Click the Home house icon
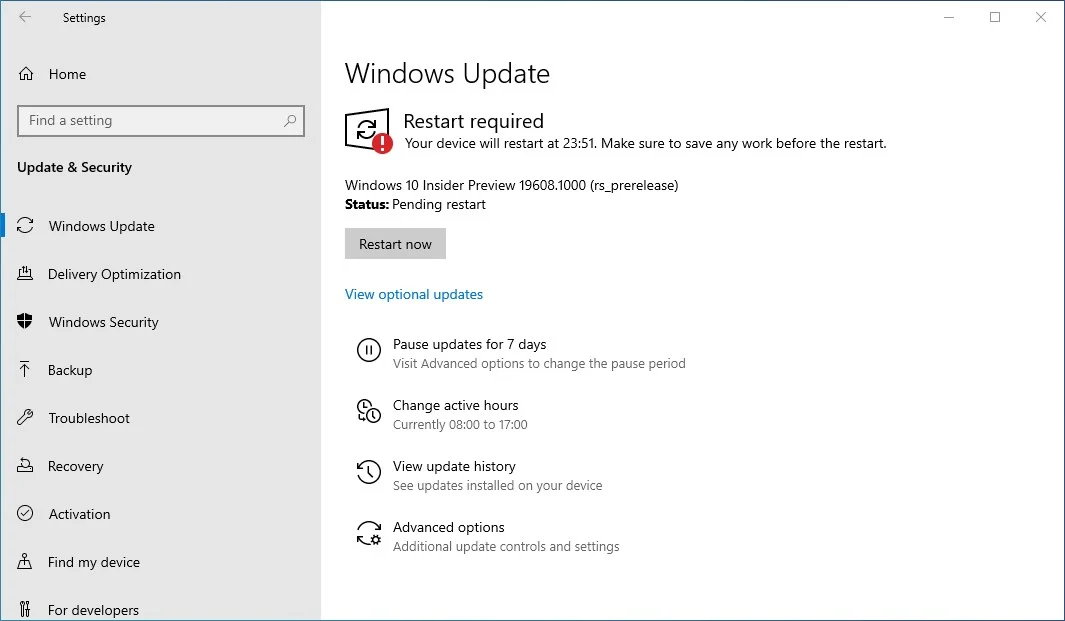Screen dimensions: 1065x621 point(26,73)
